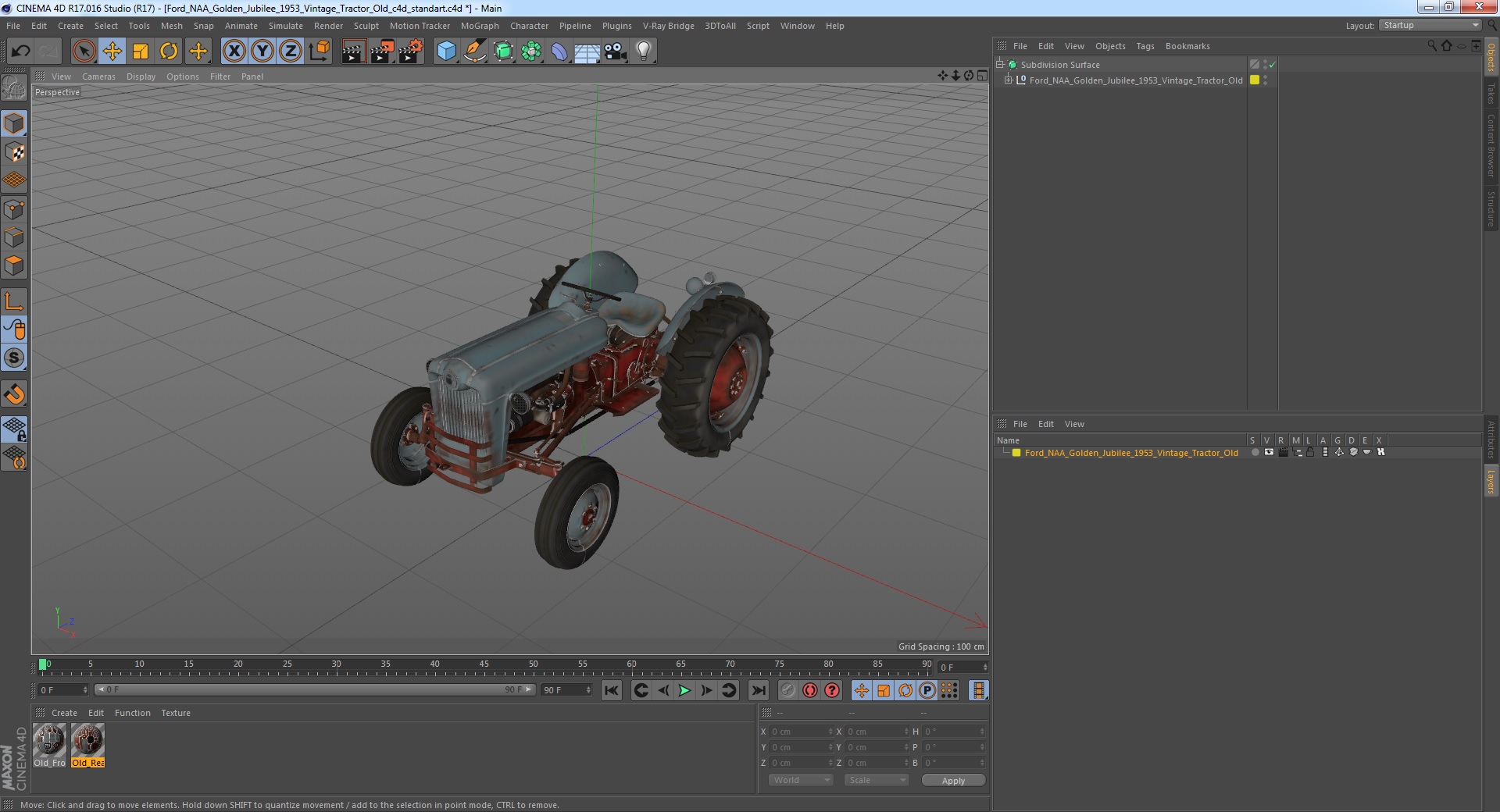This screenshot has width=1500, height=812.
Task: Open the viewport Cameras menu
Action: pos(98,77)
